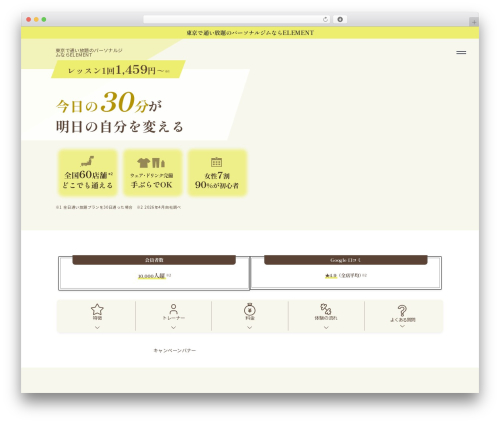The width and height of the screenshot is (500, 423).
Task: Click the 会員者数 header label
Action: coord(154,260)
